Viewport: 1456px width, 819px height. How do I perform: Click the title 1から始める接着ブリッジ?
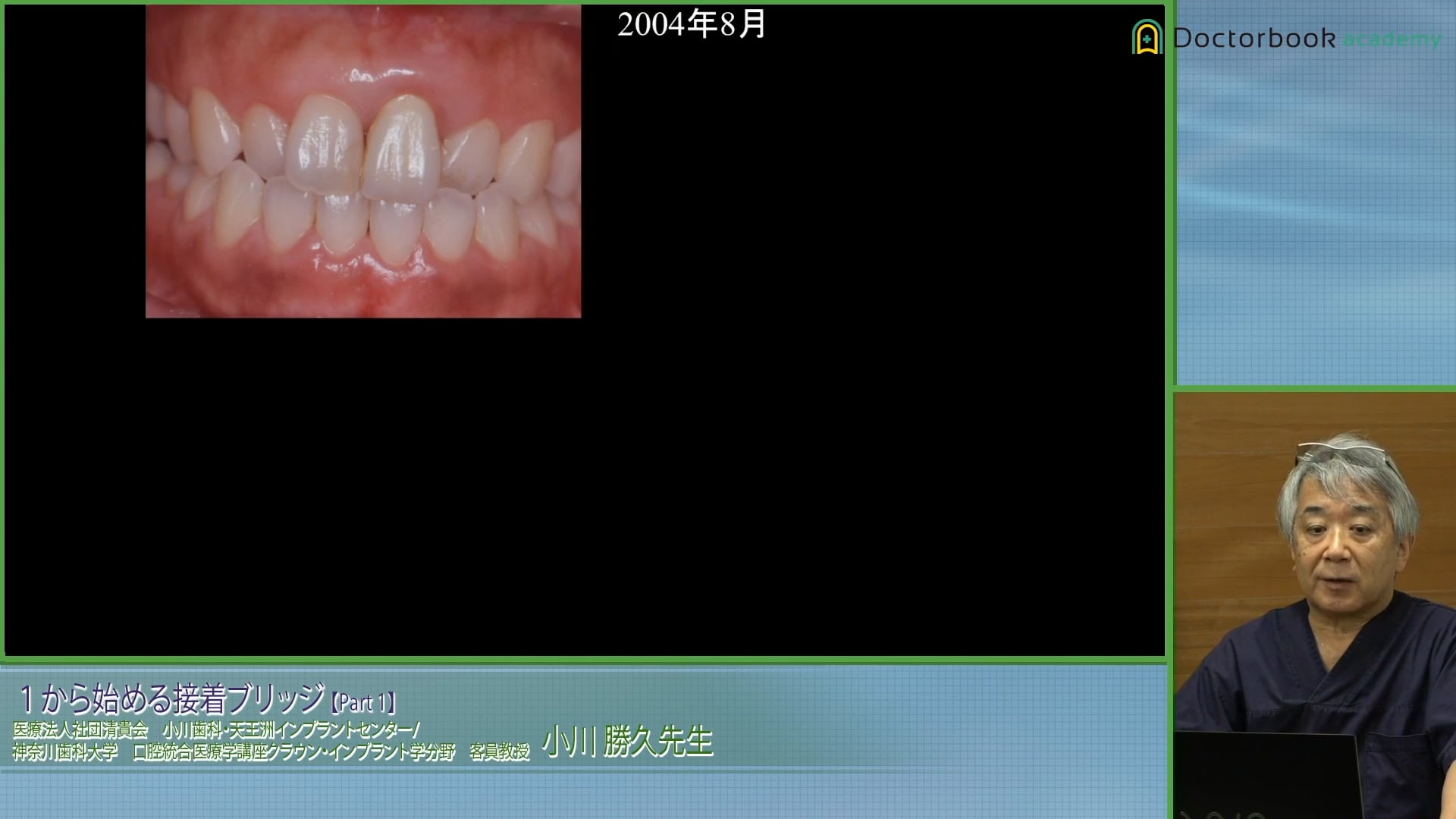click(172, 698)
